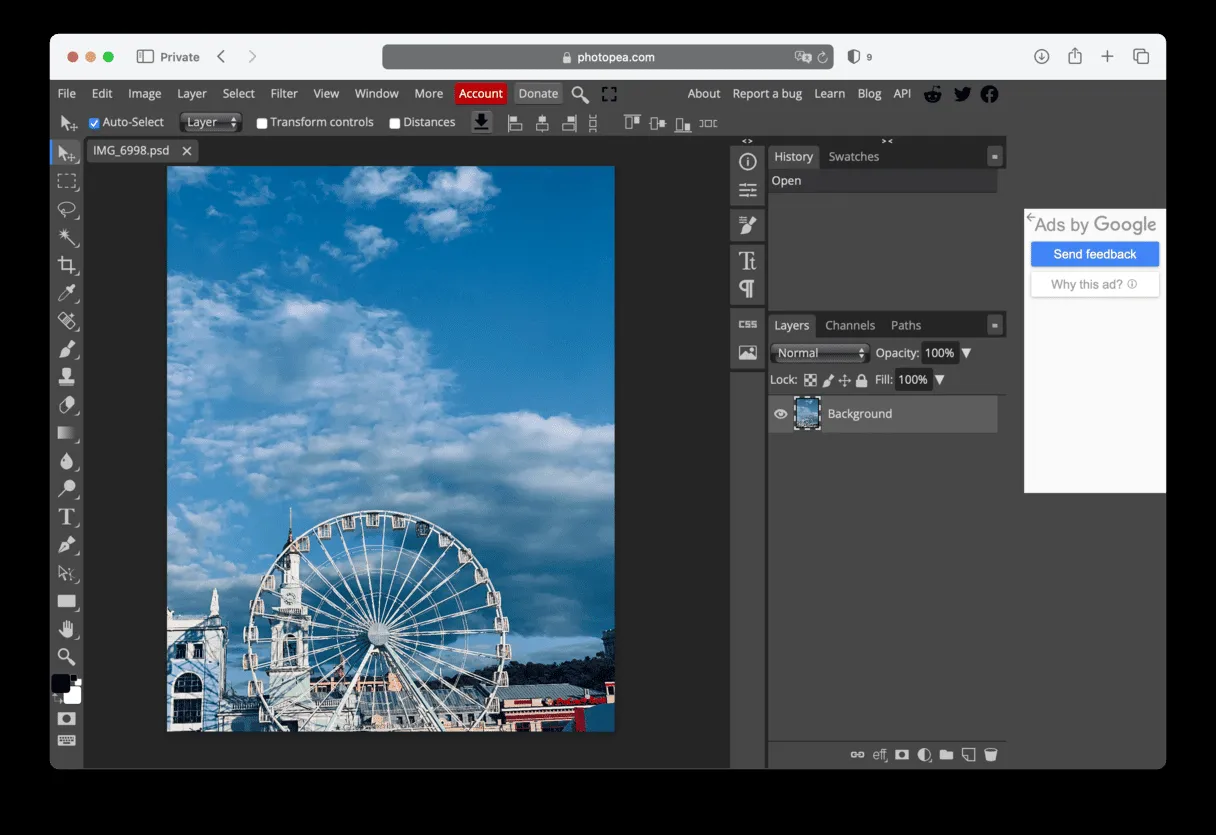
Task: Choose the Eraser tool
Action: coord(67,405)
